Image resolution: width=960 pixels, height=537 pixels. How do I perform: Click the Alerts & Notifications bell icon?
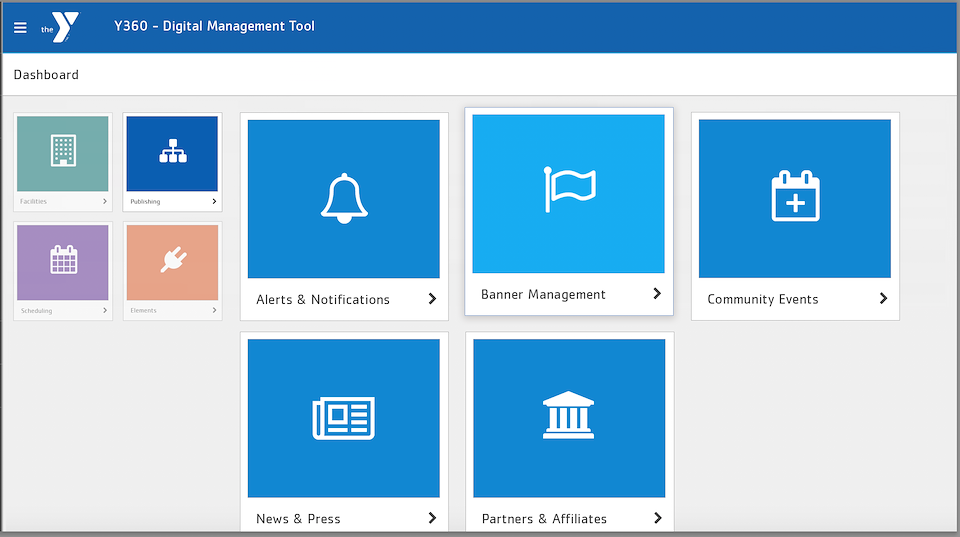click(x=344, y=198)
